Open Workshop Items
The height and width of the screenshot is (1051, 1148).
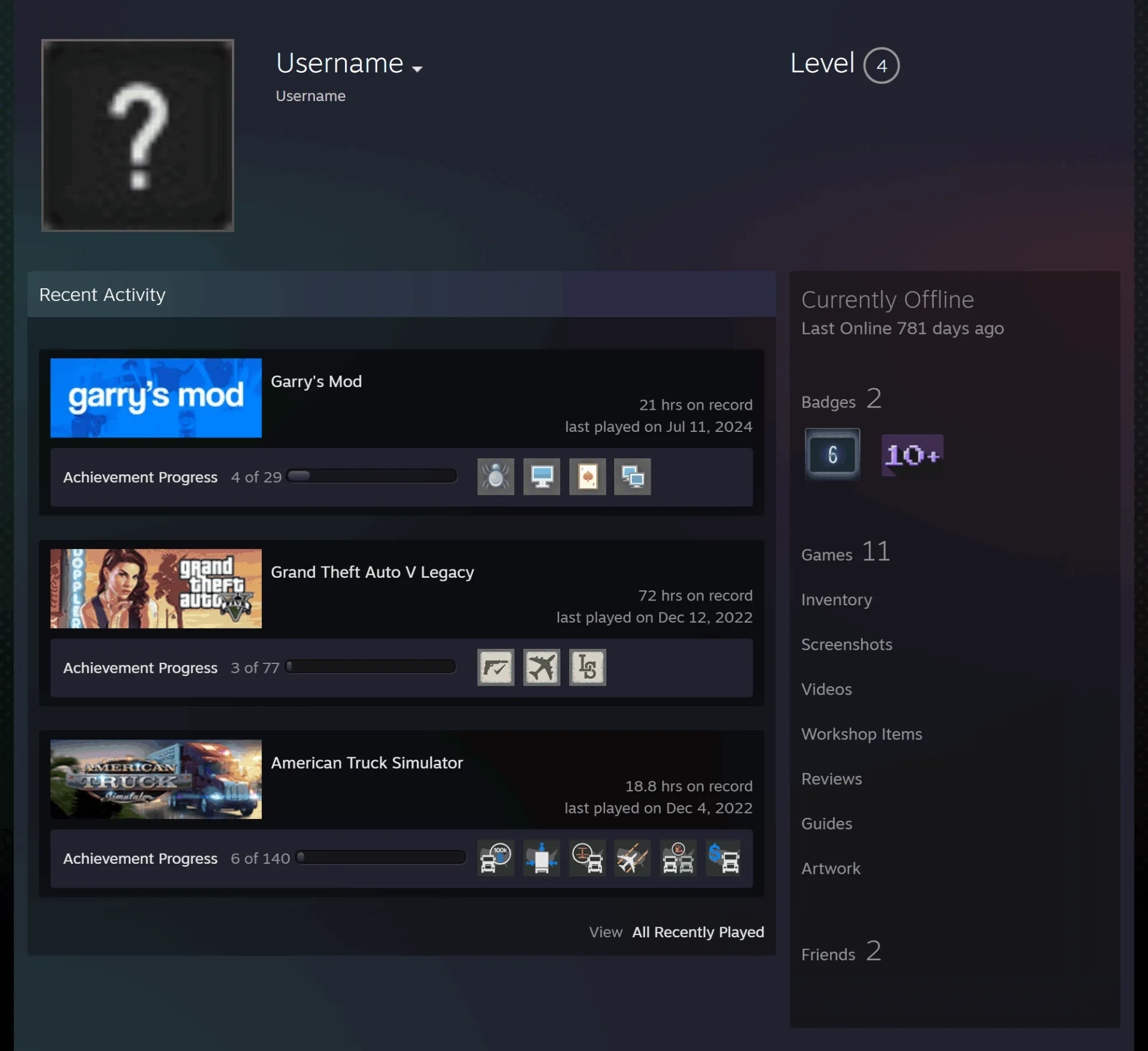click(862, 734)
